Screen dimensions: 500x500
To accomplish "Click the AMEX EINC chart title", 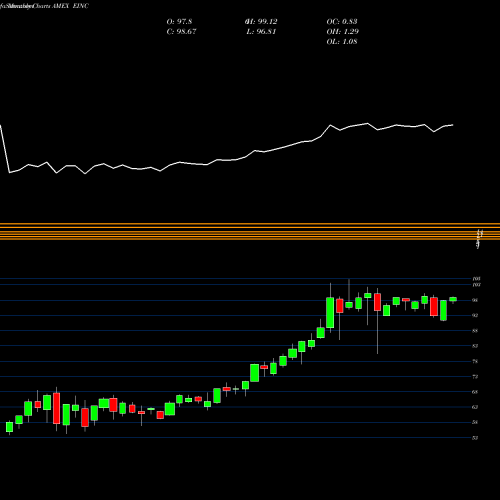I will [70, 6].
